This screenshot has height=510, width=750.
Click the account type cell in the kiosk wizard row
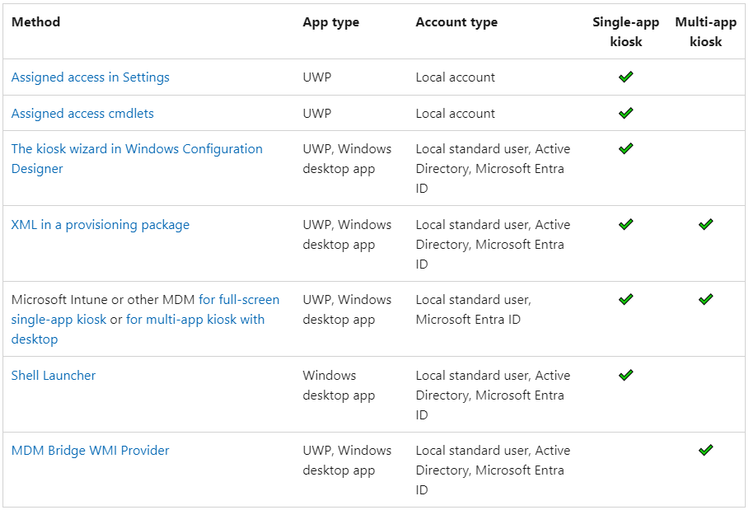pos(493,168)
